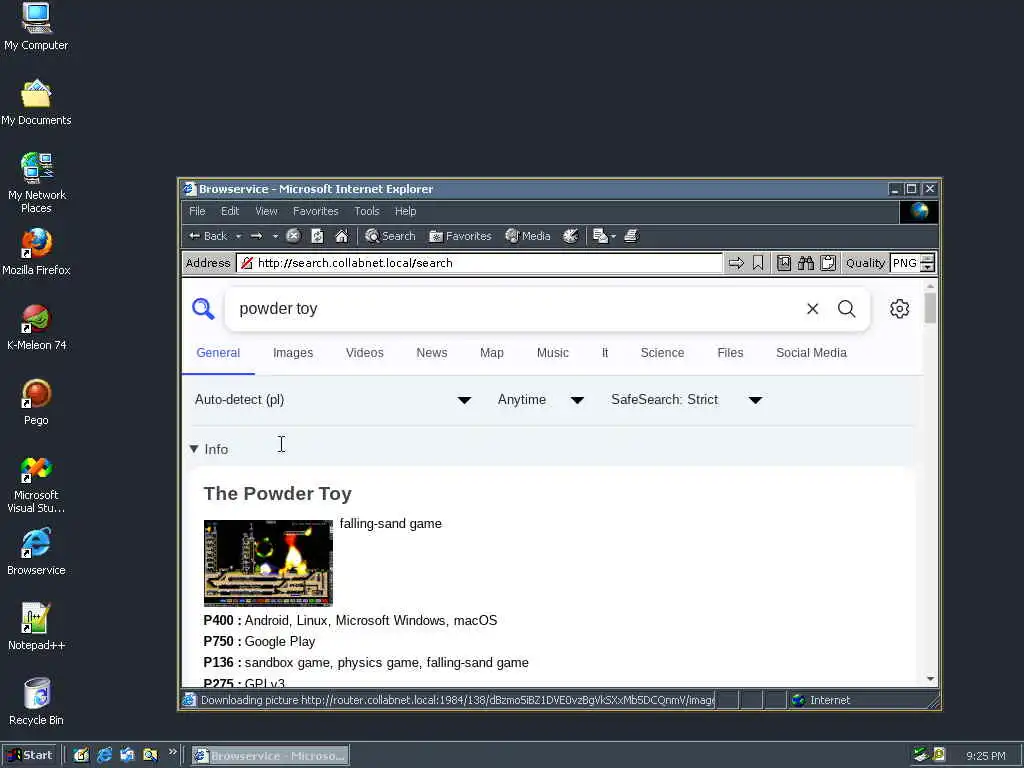Image resolution: width=1024 pixels, height=768 pixels.
Task: Click the bookmark icon beside address bar
Action: [x=758, y=263]
